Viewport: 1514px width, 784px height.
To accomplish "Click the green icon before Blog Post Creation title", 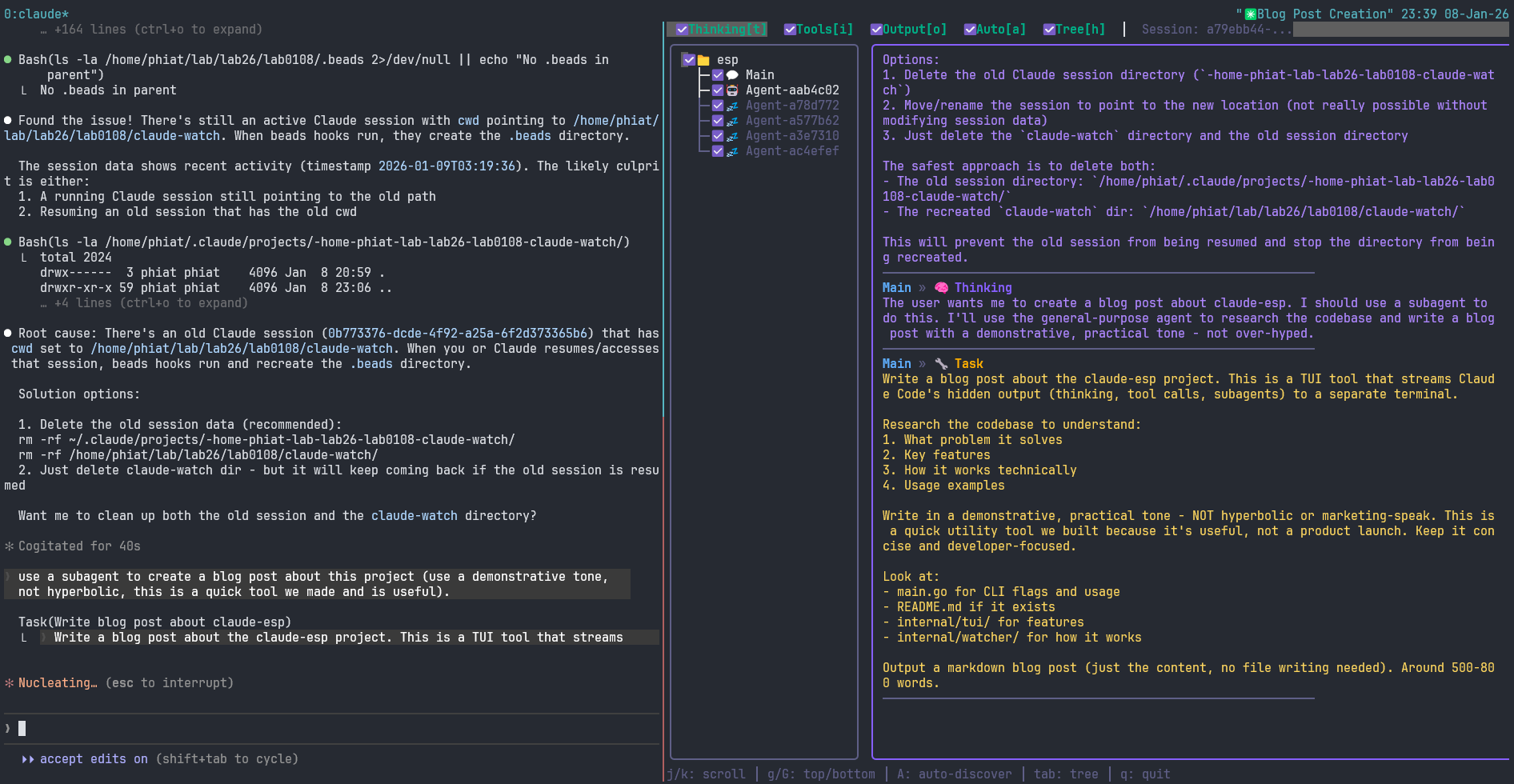I will (1250, 14).
